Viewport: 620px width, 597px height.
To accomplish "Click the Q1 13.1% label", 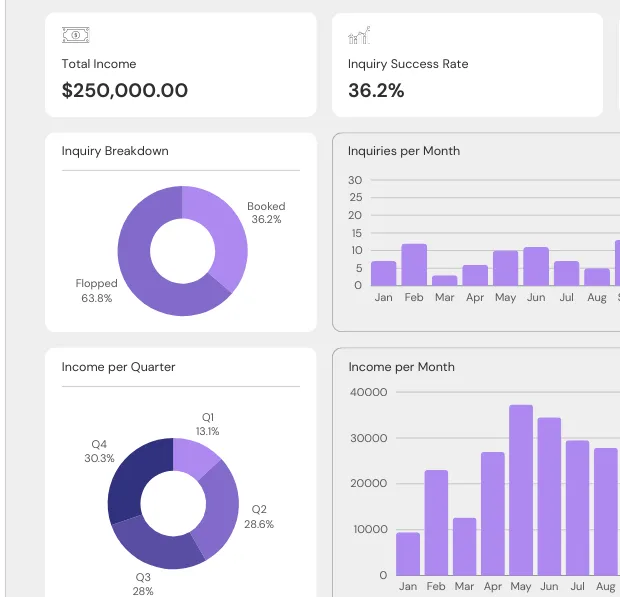I will click(208, 424).
